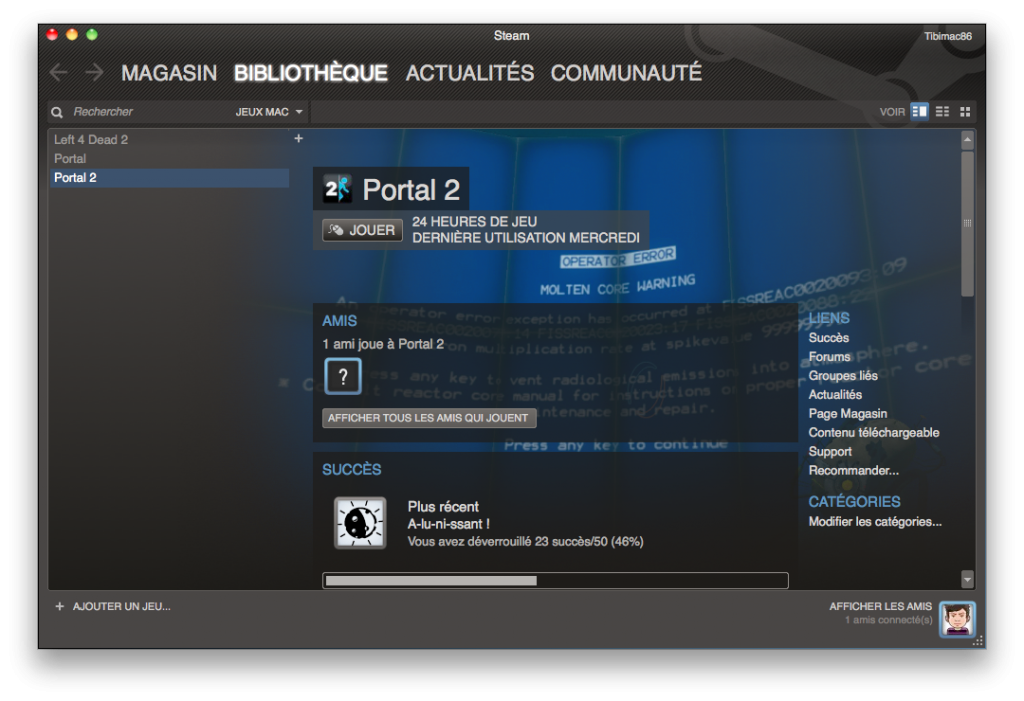This screenshot has width=1024, height=701.
Task: Open the unknown friend avatar
Action: (x=343, y=376)
